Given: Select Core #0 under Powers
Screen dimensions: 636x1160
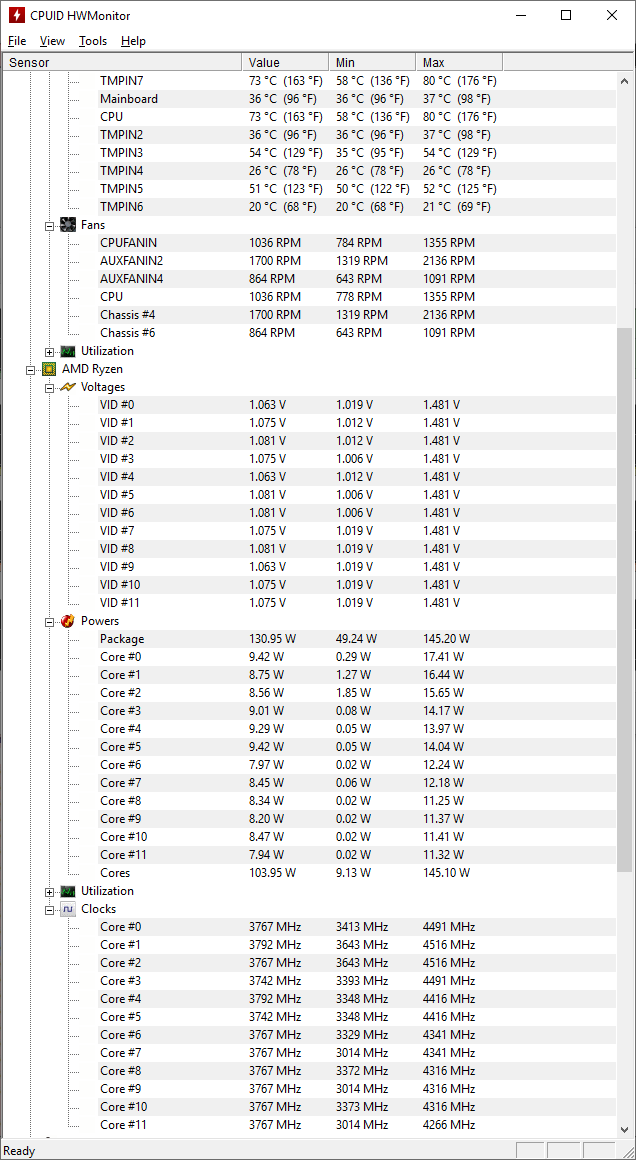Looking at the screenshot, I should pos(356,656).
